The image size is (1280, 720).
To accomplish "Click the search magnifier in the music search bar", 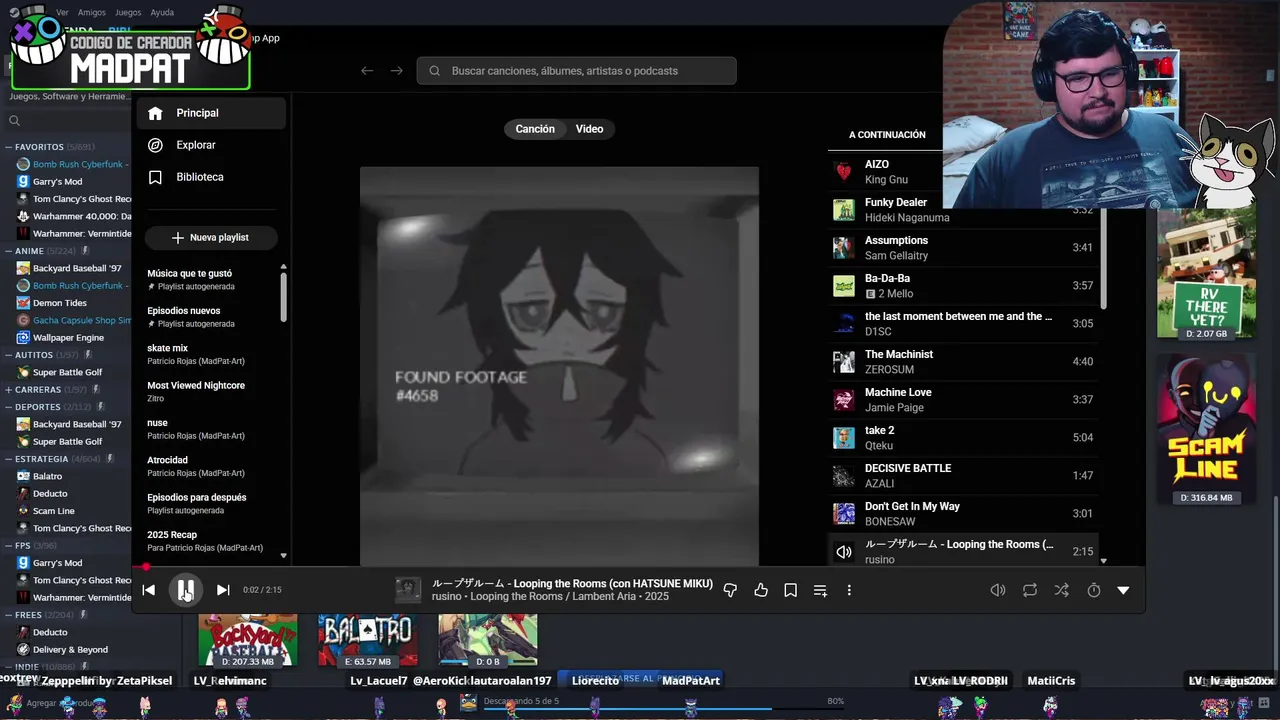I will coord(434,71).
